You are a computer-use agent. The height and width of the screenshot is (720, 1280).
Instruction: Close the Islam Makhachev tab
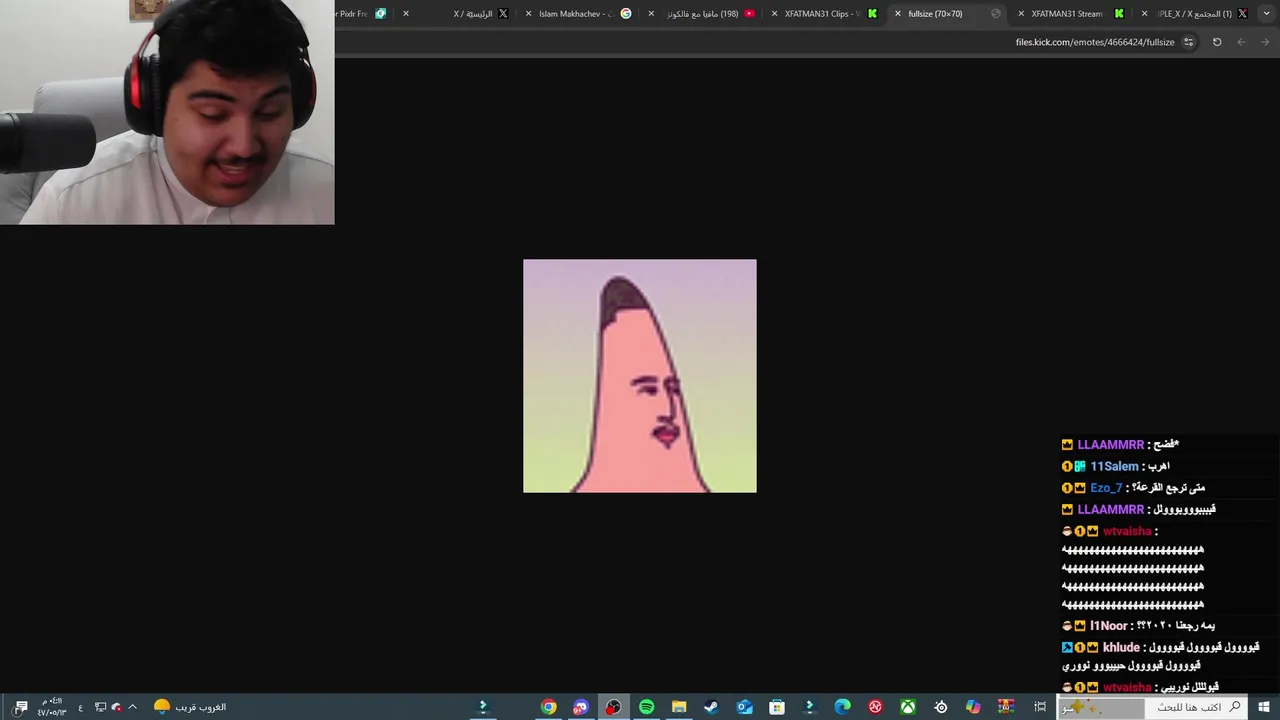pos(528,14)
